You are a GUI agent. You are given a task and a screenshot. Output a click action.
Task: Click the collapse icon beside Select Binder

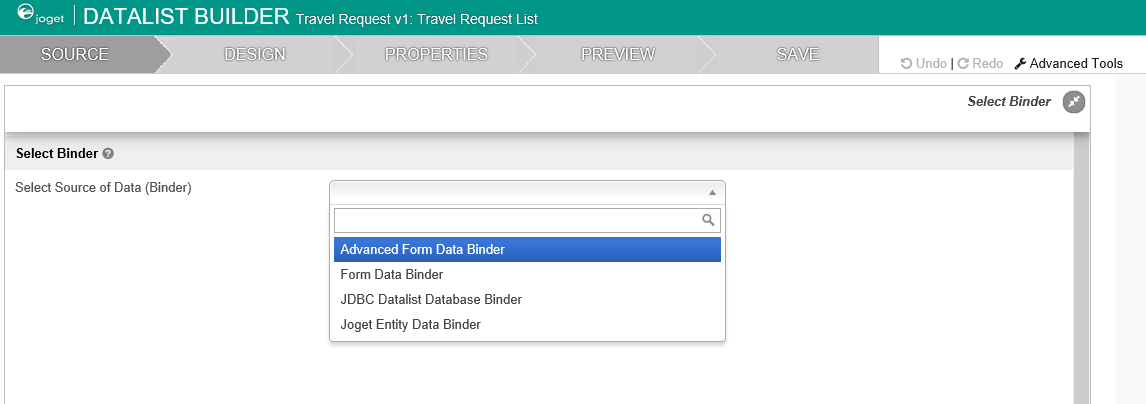tap(1073, 101)
